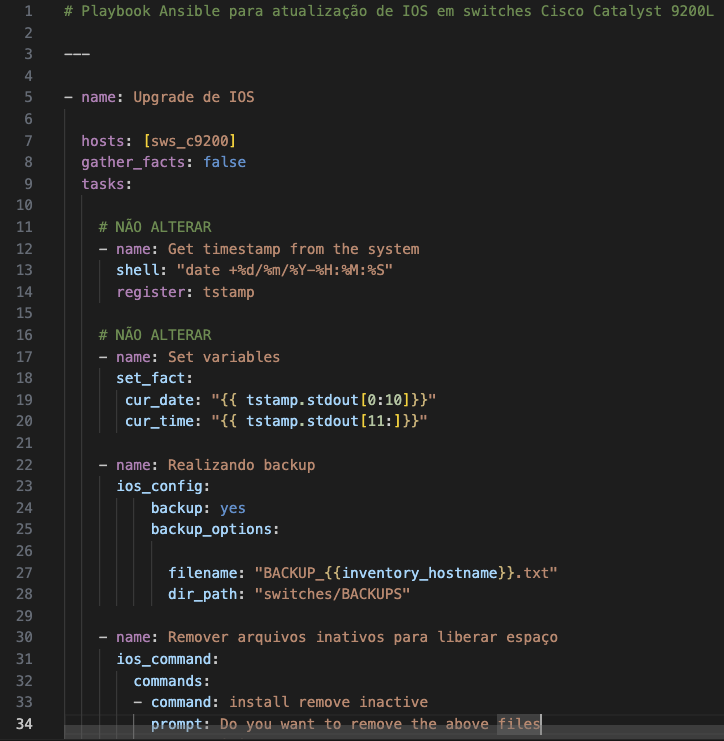The height and width of the screenshot is (741, 724).
Task: Click the 'false' value of gather_facts
Action: tap(224, 162)
